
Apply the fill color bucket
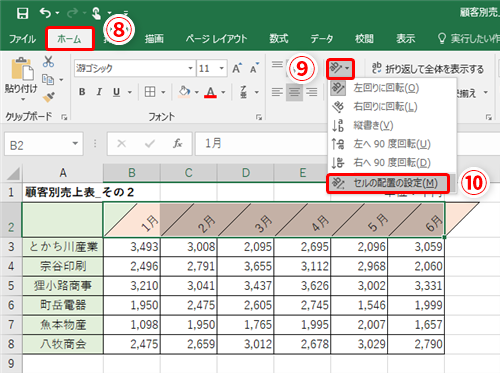(184, 92)
